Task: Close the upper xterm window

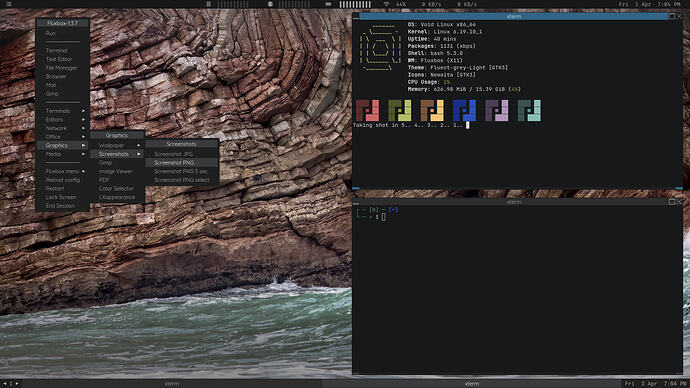Action: [679, 16]
